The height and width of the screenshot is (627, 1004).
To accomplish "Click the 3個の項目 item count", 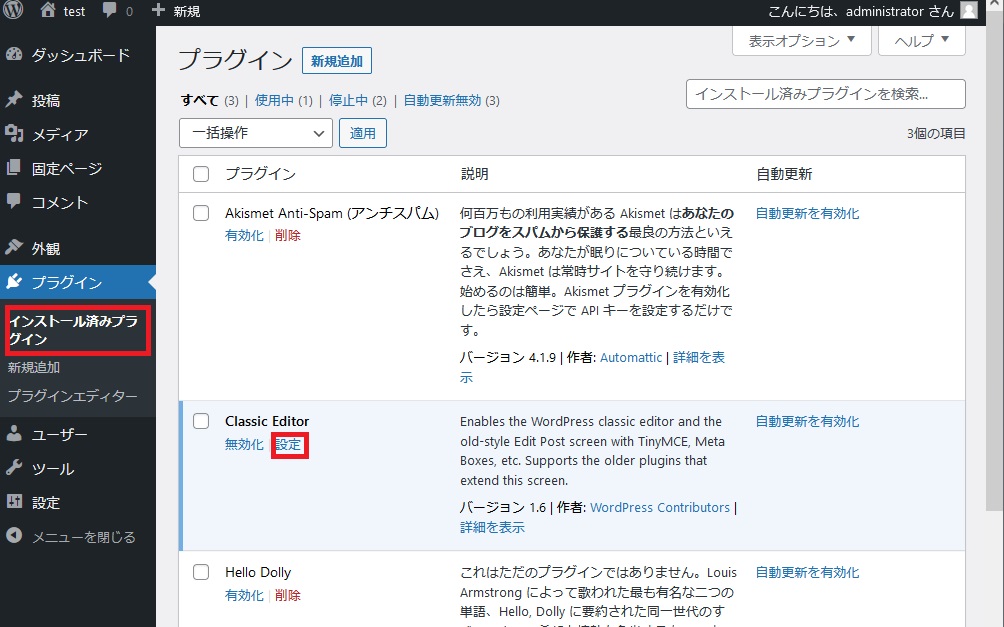I will point(935,133).
